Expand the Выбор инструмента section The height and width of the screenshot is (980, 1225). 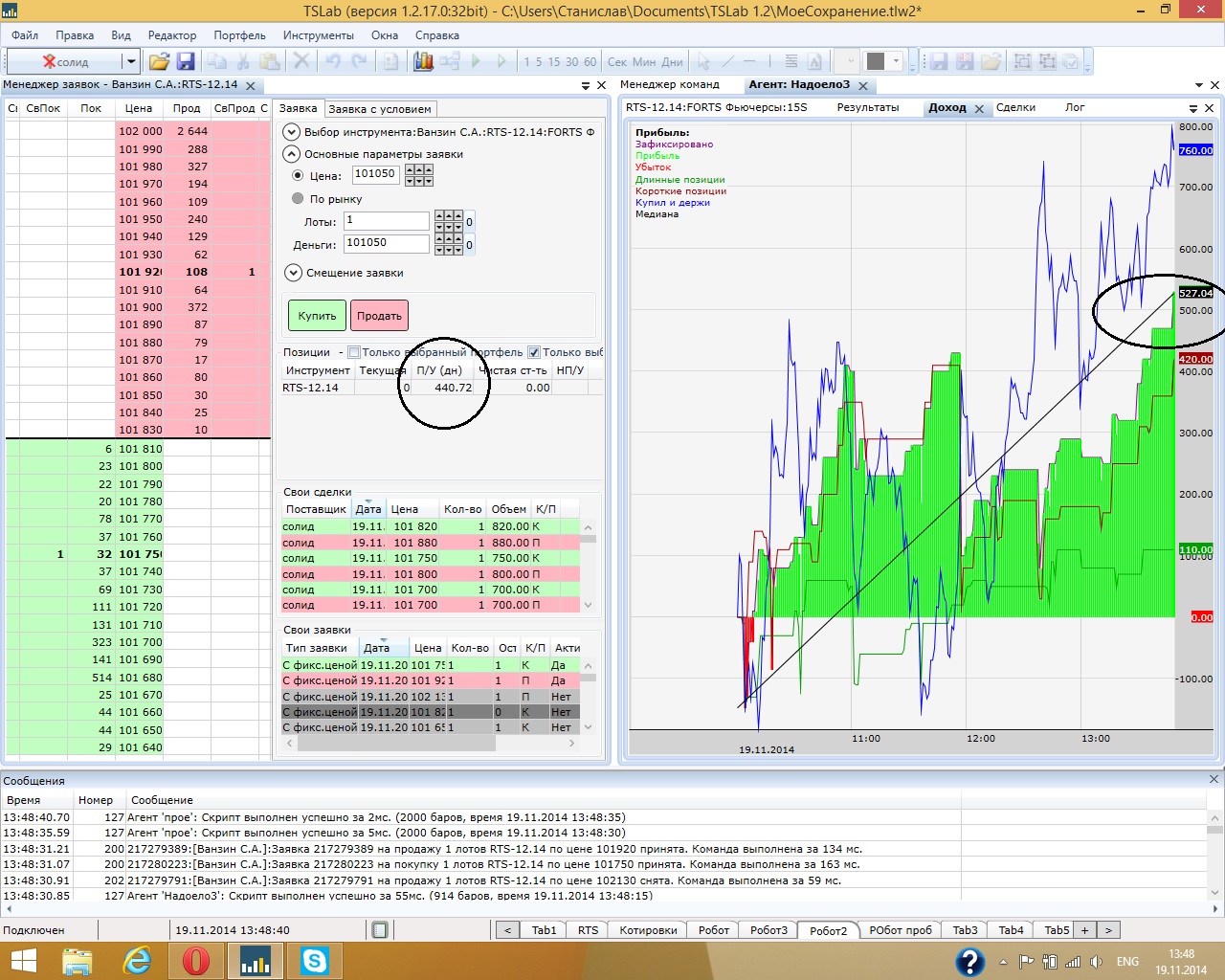pos(292,132)
